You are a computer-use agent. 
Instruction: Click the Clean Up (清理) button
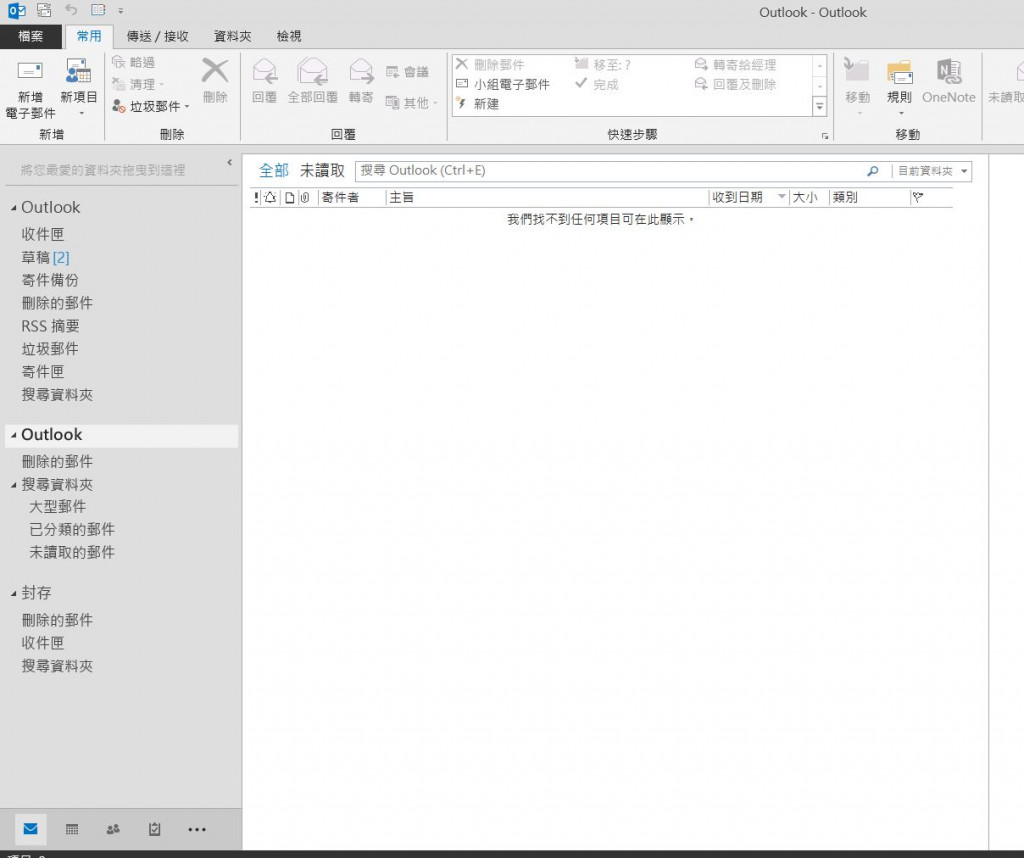137,84
